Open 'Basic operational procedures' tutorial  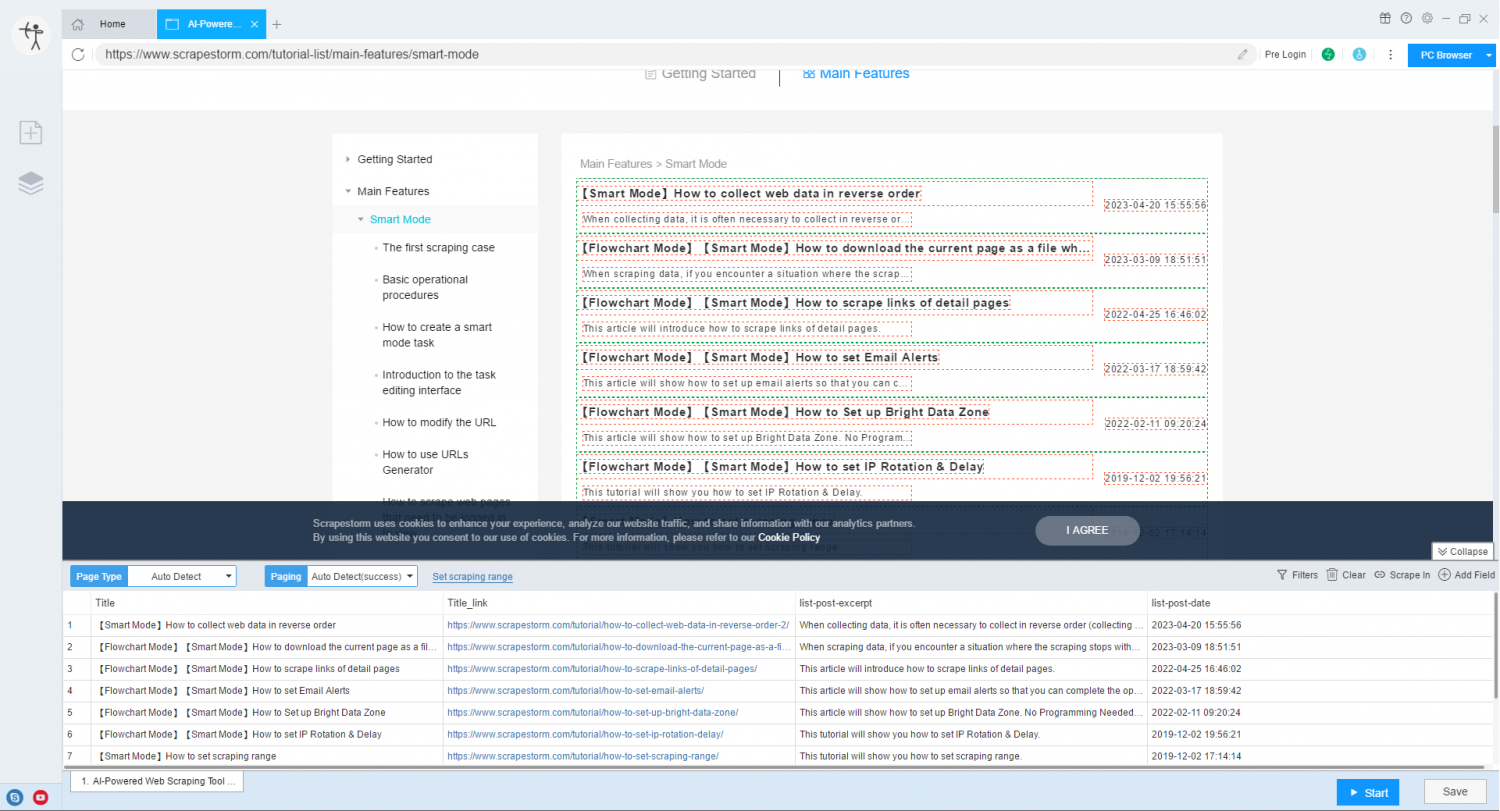[425, 287]
